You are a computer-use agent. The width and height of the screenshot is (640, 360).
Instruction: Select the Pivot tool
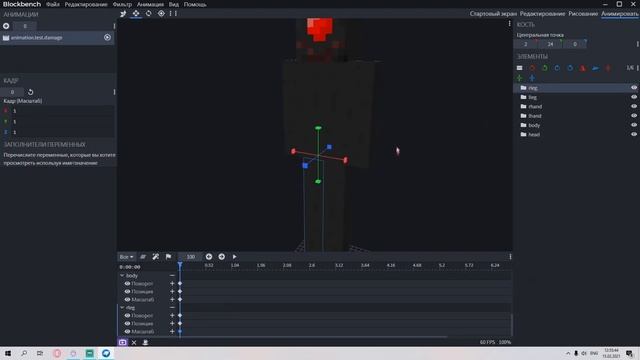161,13
